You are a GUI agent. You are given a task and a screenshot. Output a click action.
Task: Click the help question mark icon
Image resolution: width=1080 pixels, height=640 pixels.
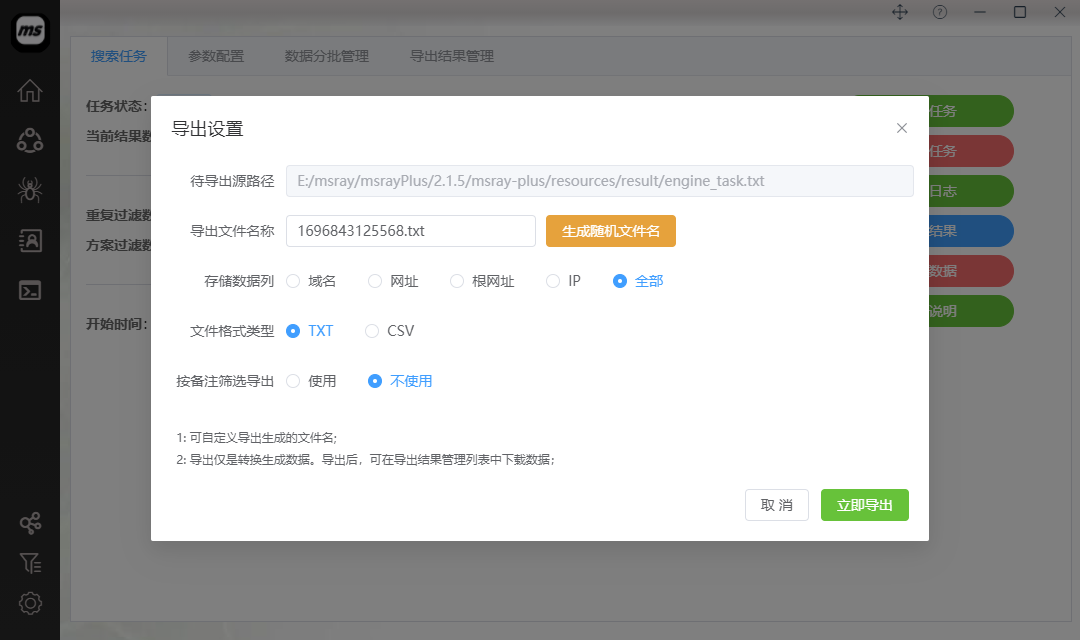940,12
